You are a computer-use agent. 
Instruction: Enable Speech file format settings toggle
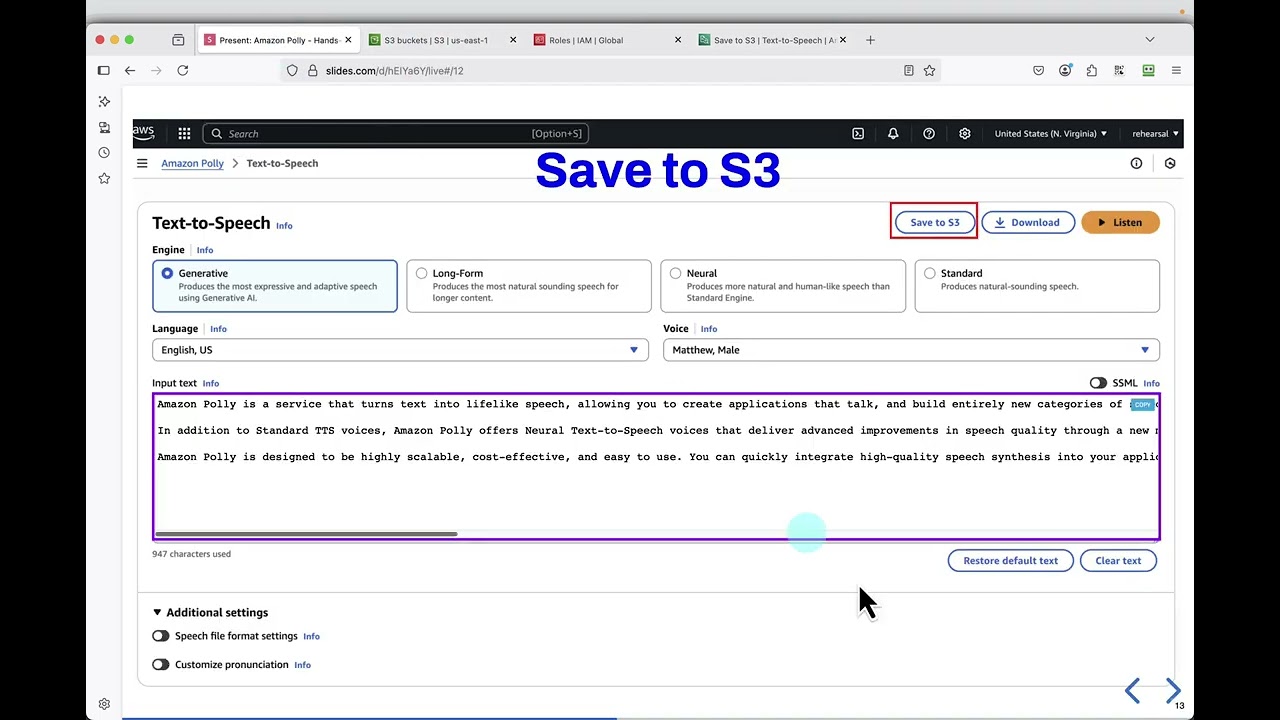(x=161, y=636)
